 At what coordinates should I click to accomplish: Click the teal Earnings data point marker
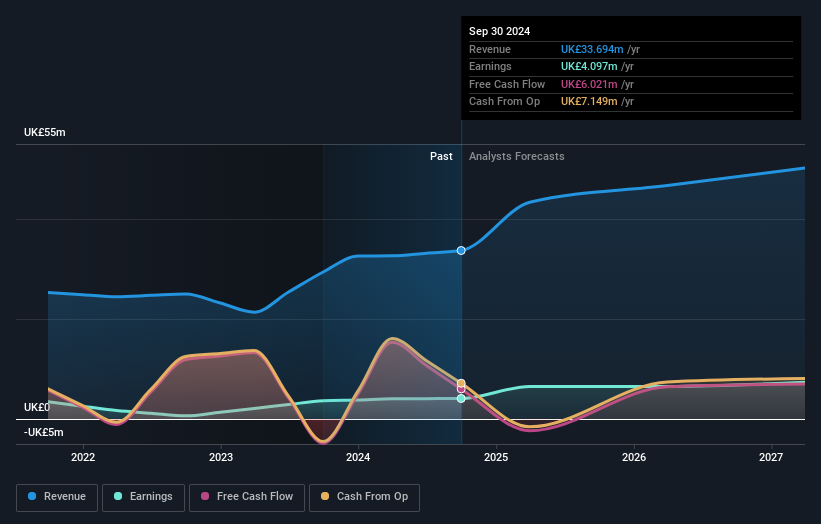461,398
